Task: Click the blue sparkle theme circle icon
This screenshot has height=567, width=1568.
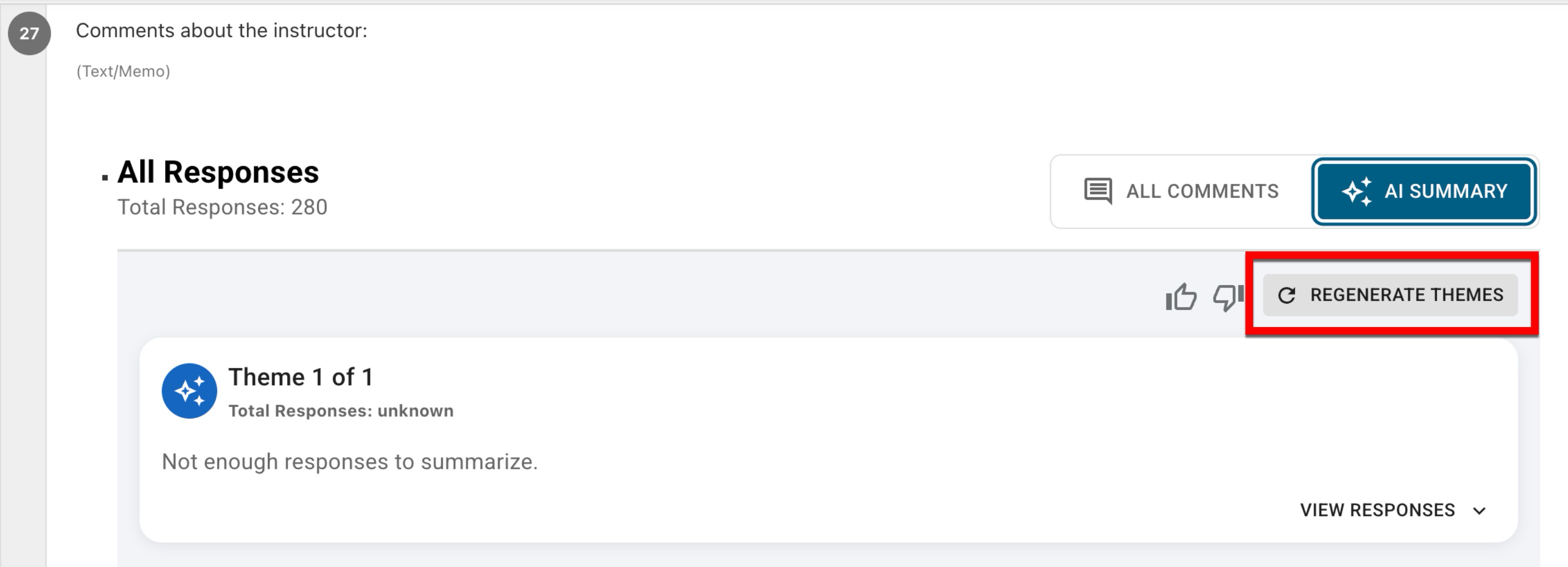Action: [x=189, y=391]
